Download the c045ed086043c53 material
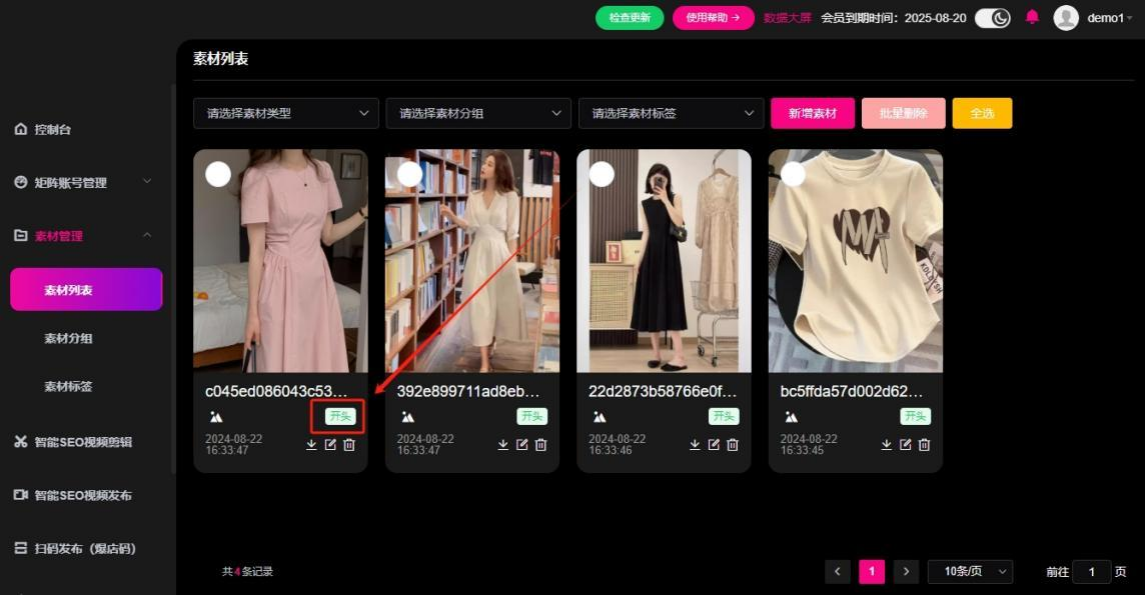The width and height of the screenshot is (1145, 595). point(311,445)
